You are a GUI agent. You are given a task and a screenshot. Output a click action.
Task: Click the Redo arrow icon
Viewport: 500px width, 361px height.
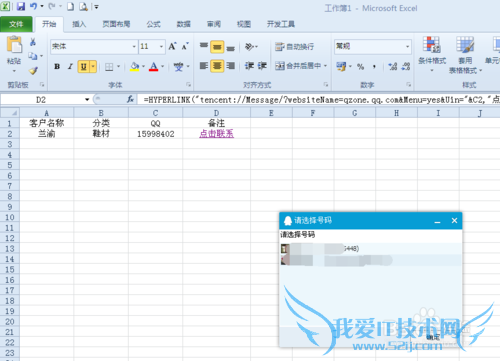[x=52, y=6]
